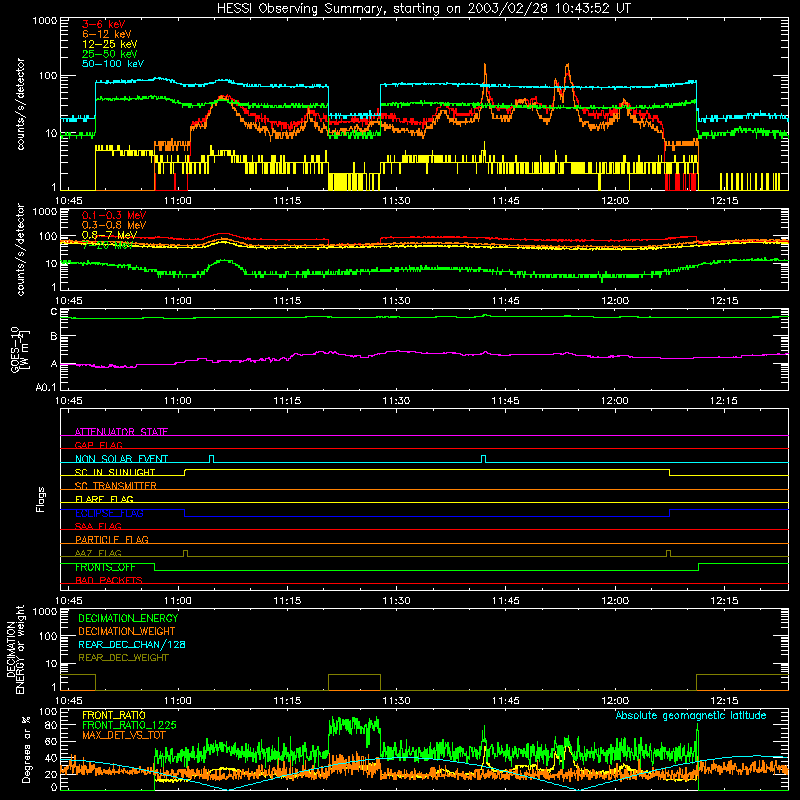Viewport: 800px width, 800px height.
Task: Select the BAD_PACKETS flag label
Action: pyautogui.click(x=109, y=580)
